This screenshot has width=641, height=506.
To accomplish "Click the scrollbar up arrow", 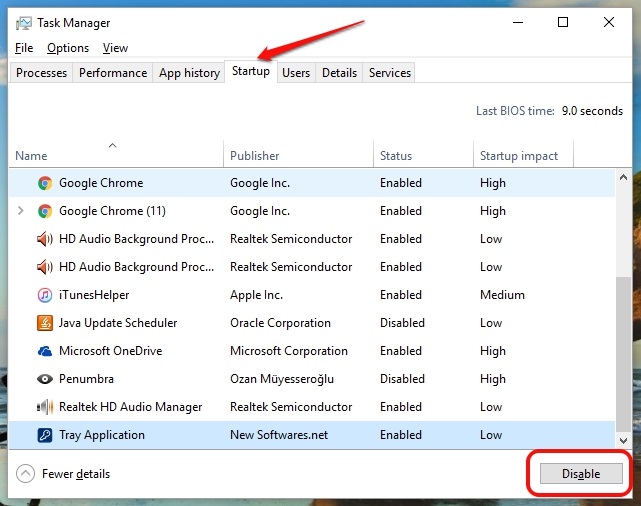I will tap(623, 177).
